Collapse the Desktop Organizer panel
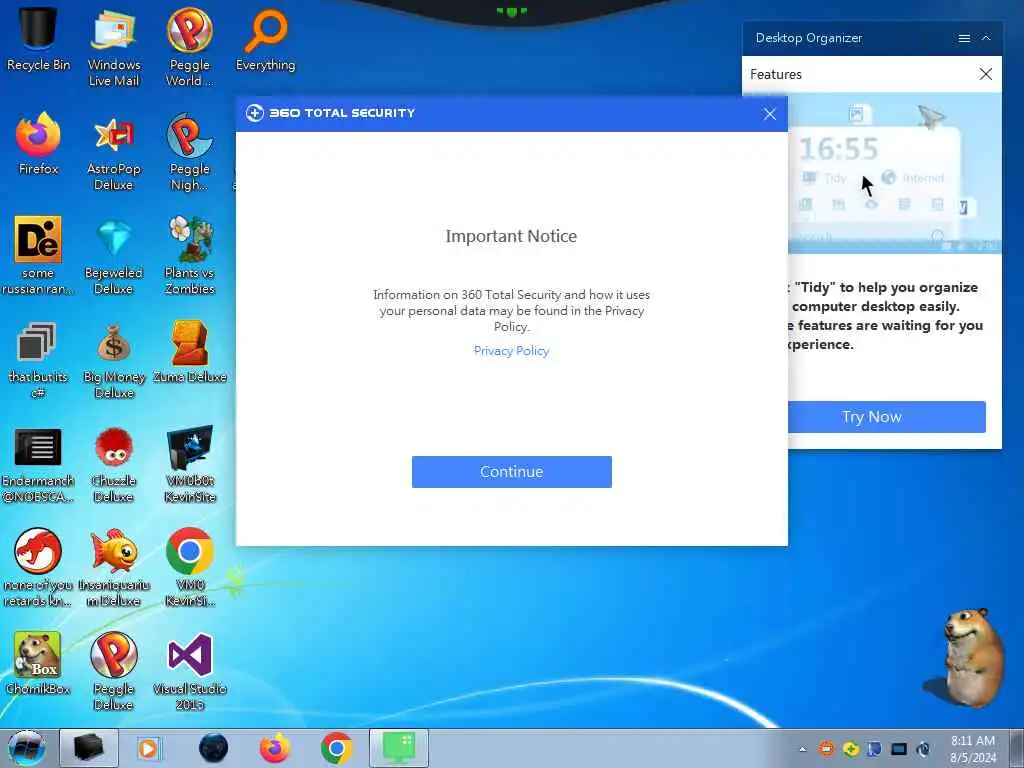Viewport: 1024px width, 768px height. tap(986, 38)
